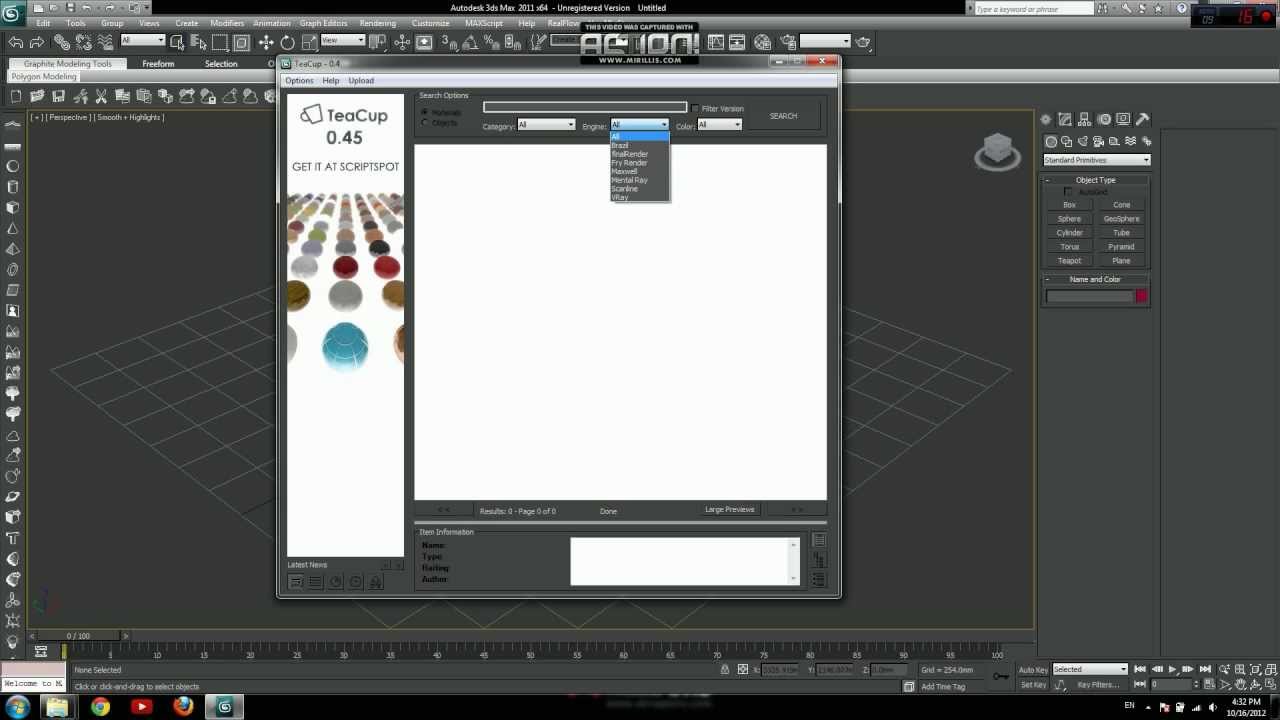Collapse the Object Type rollout

coord(1096,180)
